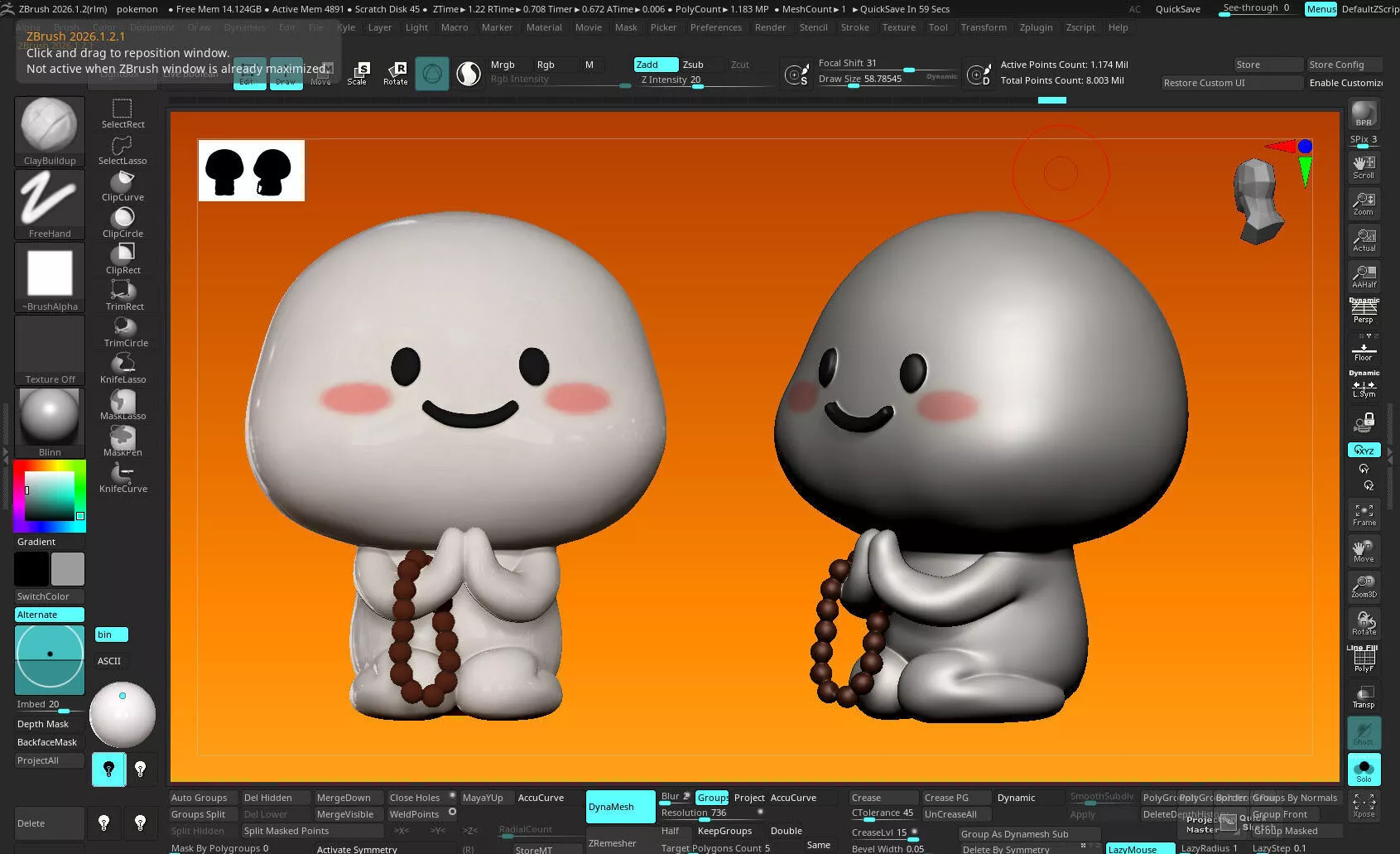Open the Blinn material picker

pos(50,423)
